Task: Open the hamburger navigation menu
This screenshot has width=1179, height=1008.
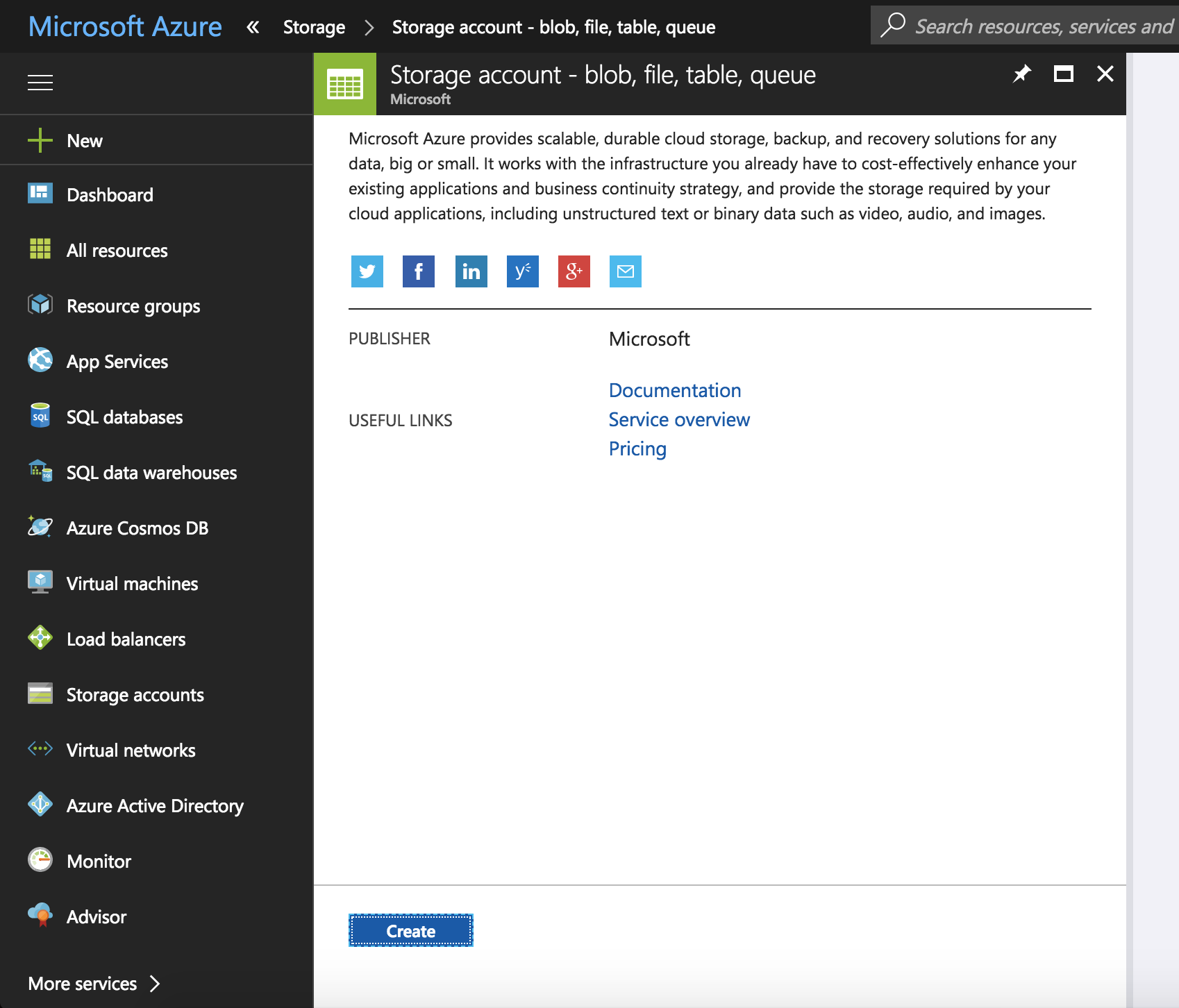Action: coord(40,83)
